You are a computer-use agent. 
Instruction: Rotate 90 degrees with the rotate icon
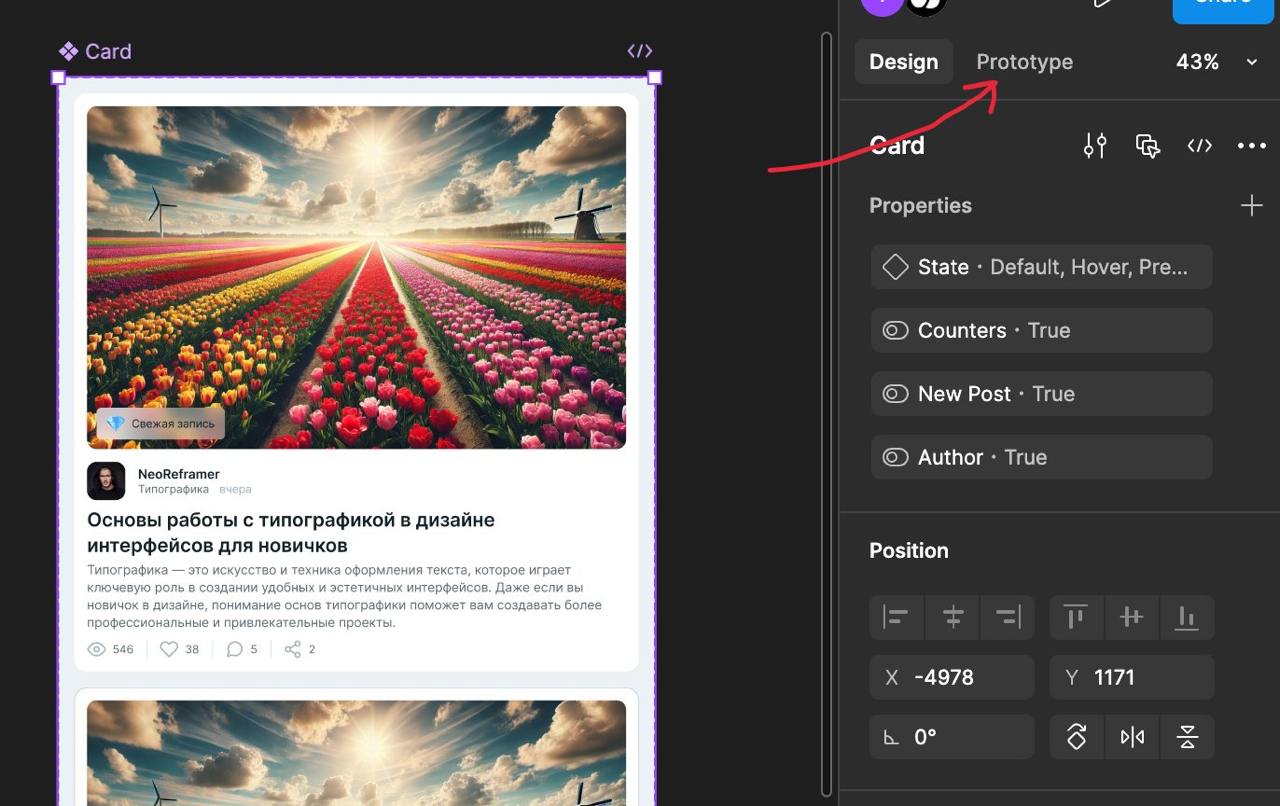(1077, 737)
